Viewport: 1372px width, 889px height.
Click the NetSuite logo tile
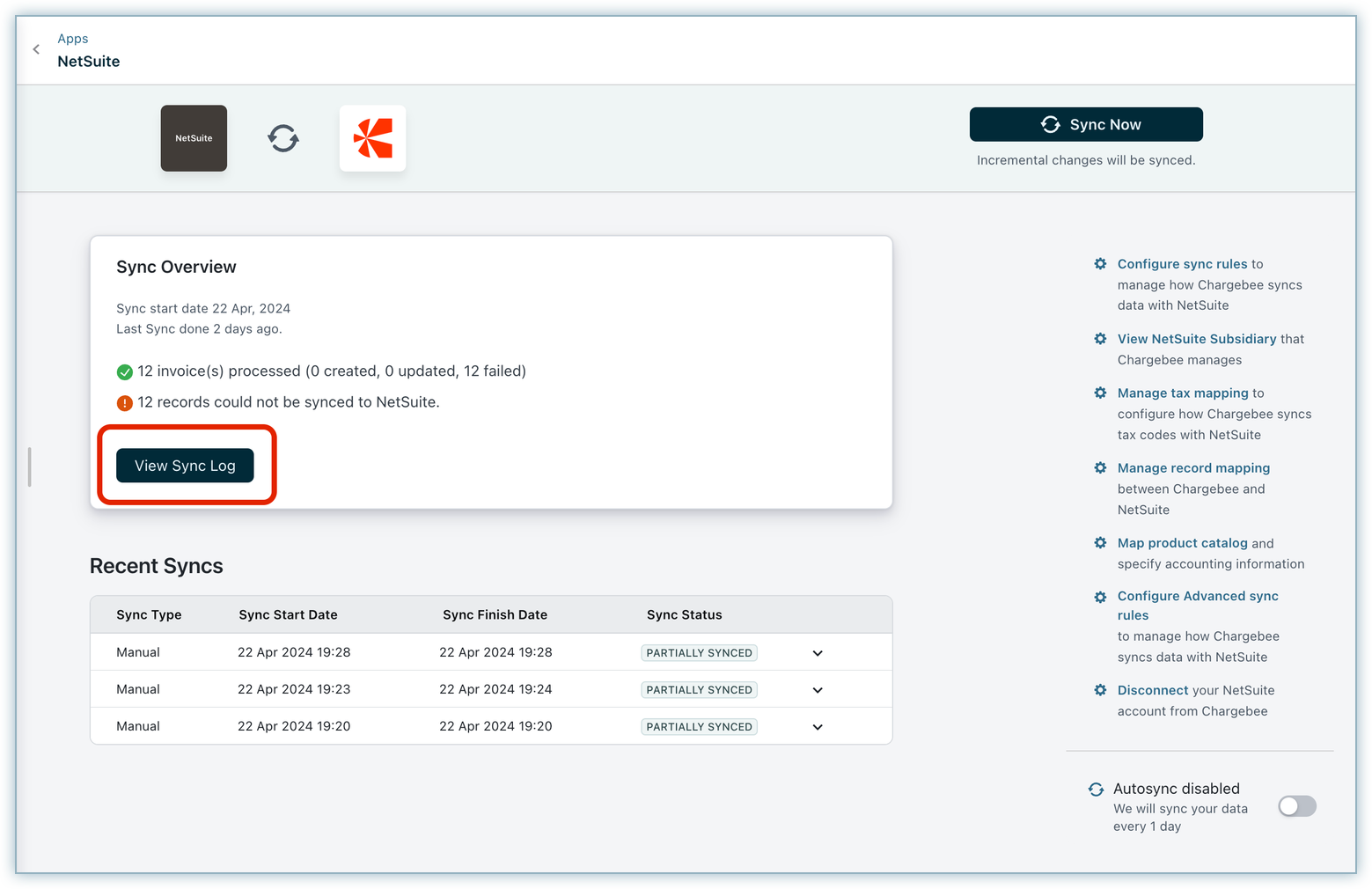pyautogui.click(x=194, y=138)
